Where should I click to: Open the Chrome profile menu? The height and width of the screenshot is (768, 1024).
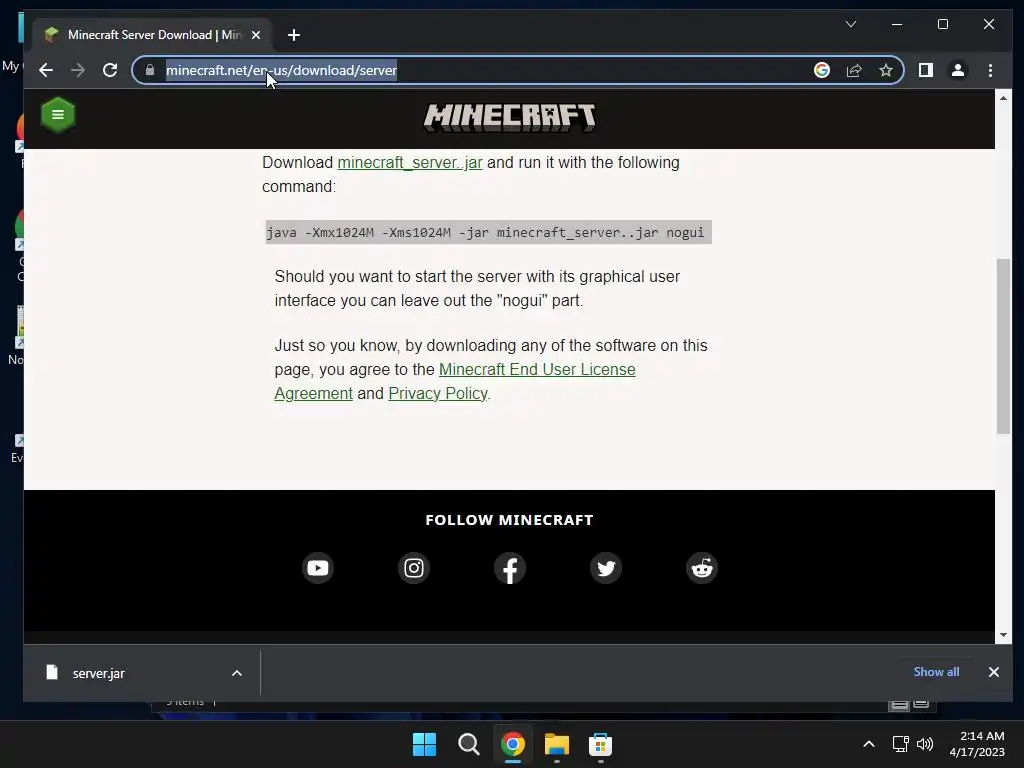tap(958, 70)
